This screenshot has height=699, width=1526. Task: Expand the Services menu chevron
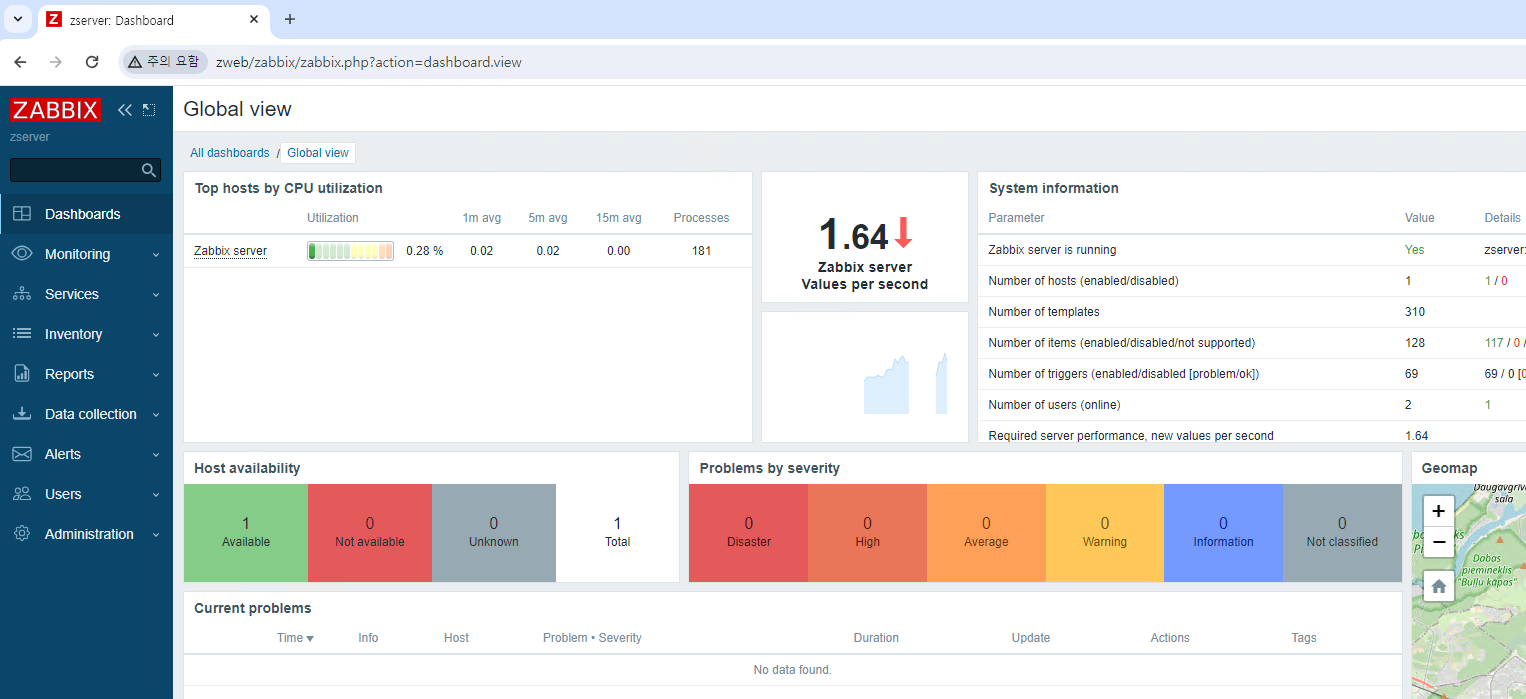point(156,295)
